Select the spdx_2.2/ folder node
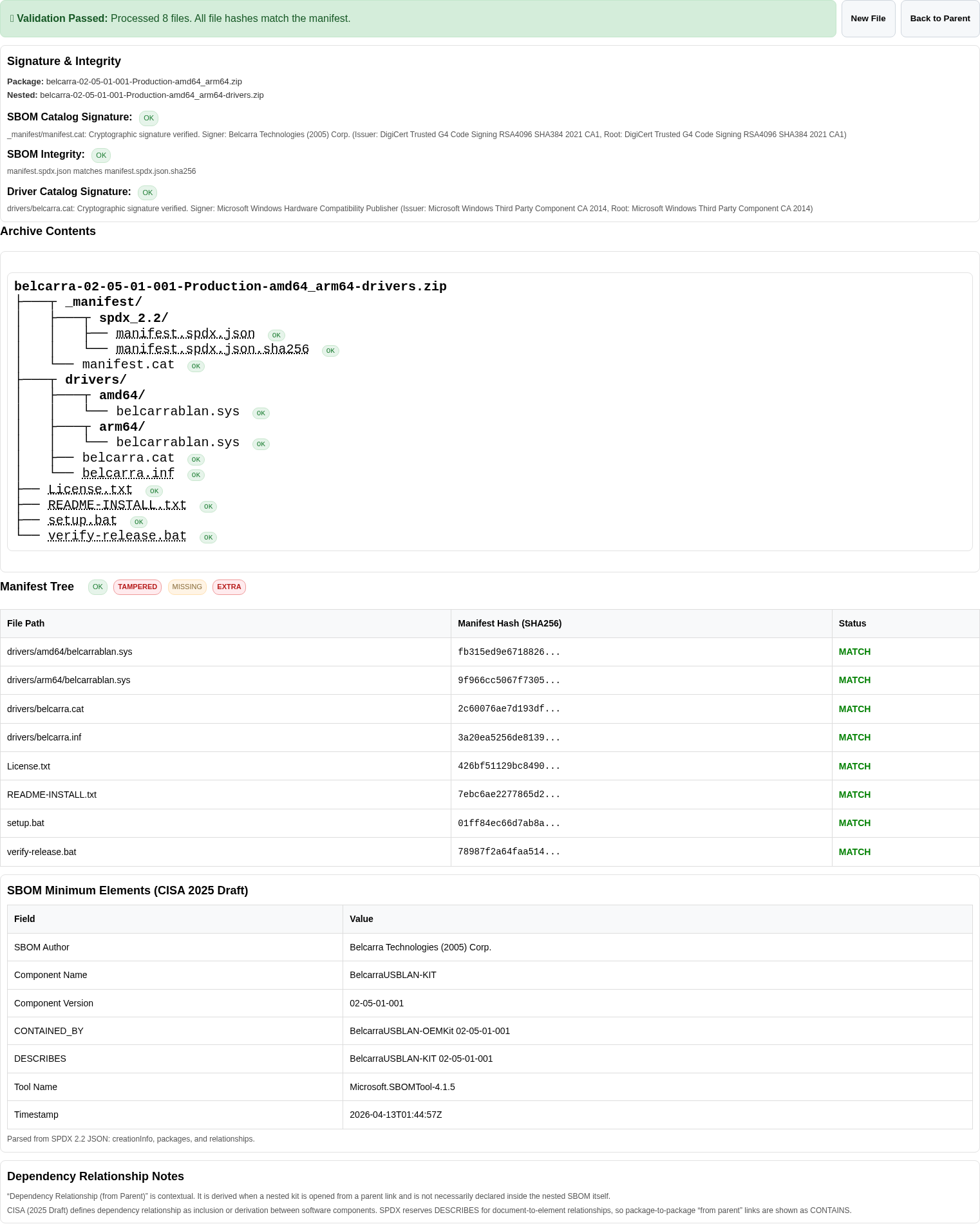This screenshot has height=1224, width=980. coord(134,318)
